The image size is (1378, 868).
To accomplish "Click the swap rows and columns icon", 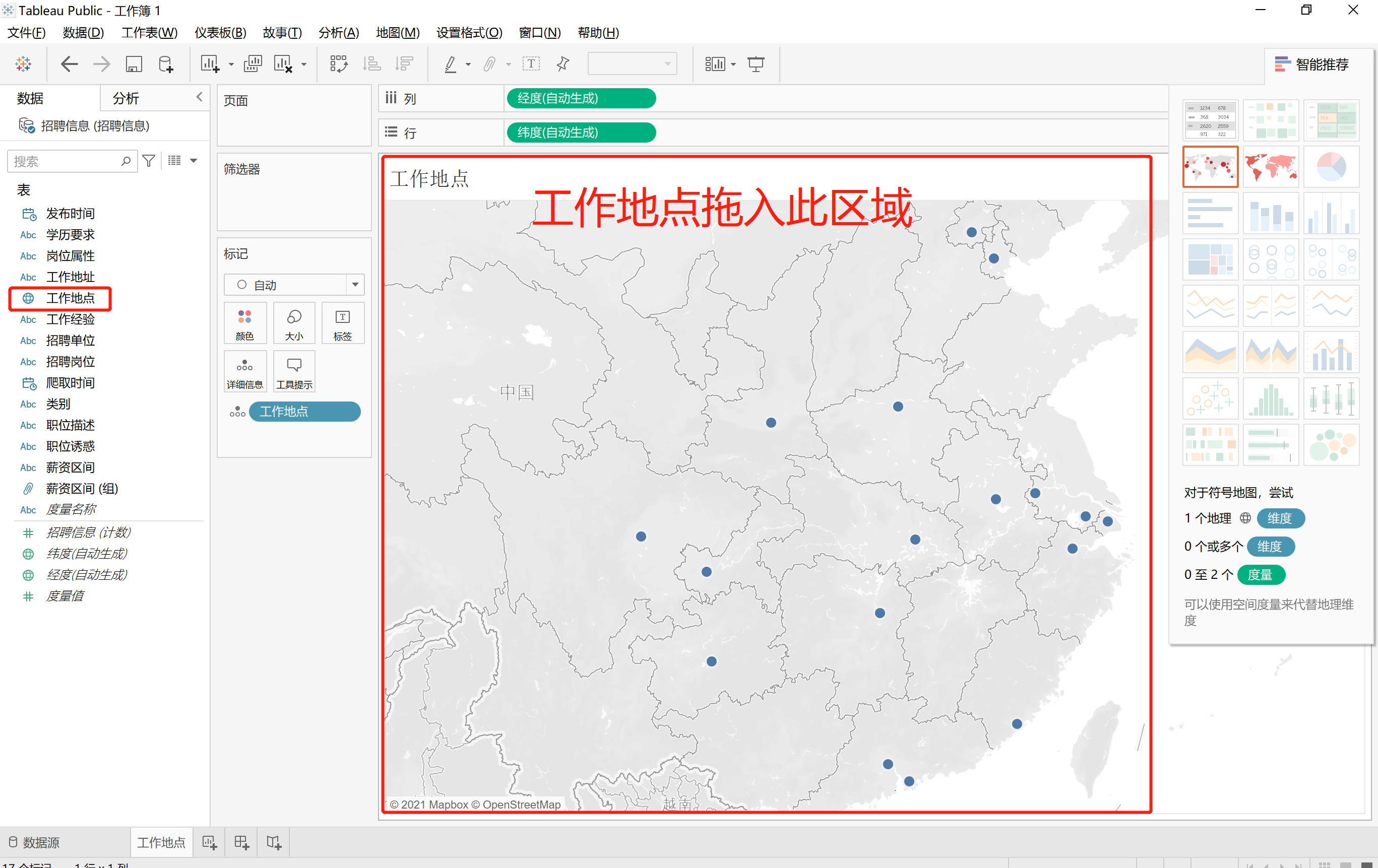I will coord(338,64).
